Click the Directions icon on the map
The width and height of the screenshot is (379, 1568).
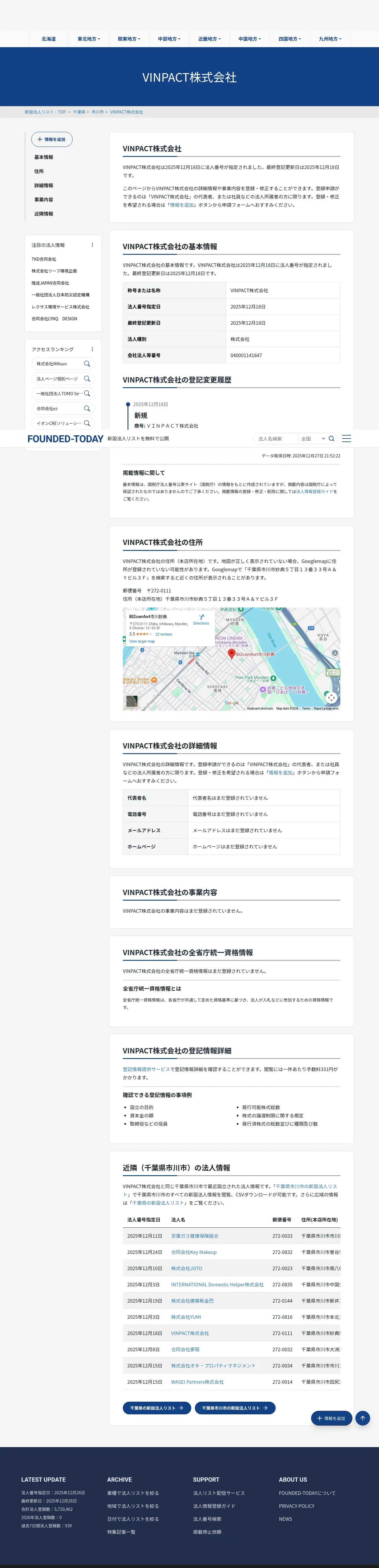tap(201, 617)
